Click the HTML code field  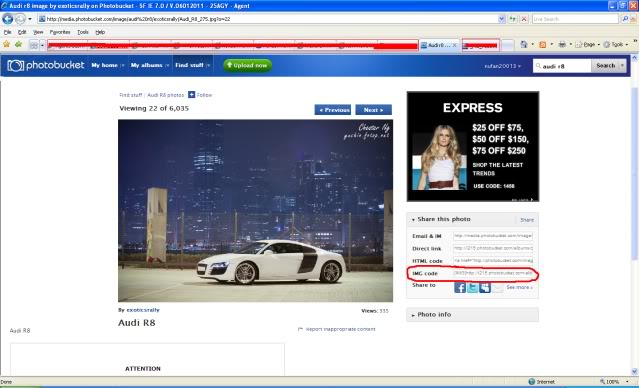493,260
